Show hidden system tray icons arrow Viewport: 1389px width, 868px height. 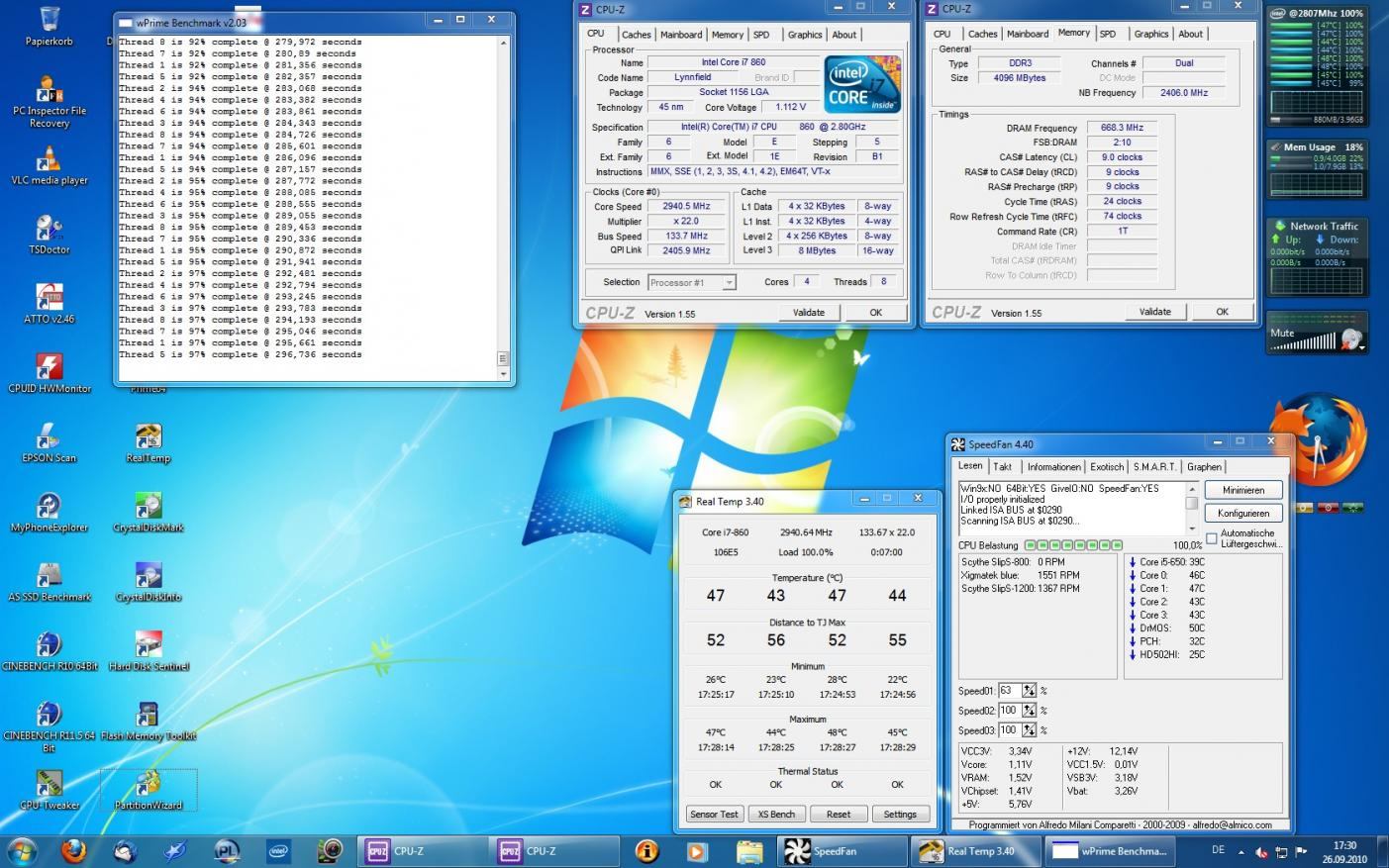(1242, 851)
